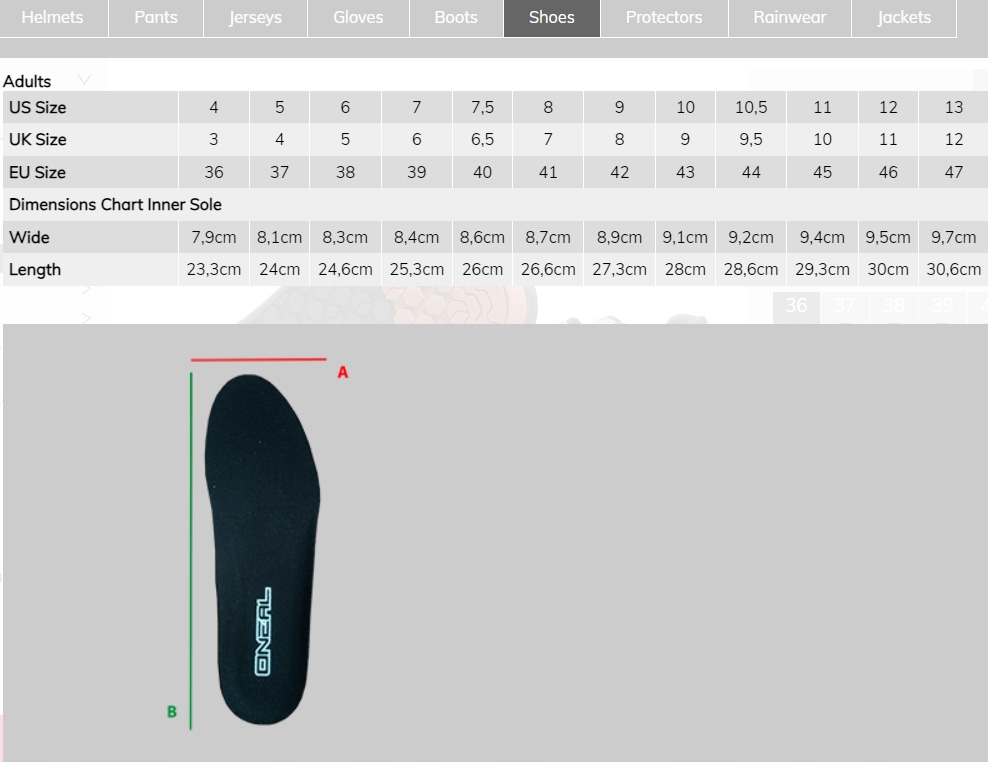Image resolution: width=988 pixels, height=762 pixels.
Task: Click the 26,6cm length value
Action: (x=548, y=270)
